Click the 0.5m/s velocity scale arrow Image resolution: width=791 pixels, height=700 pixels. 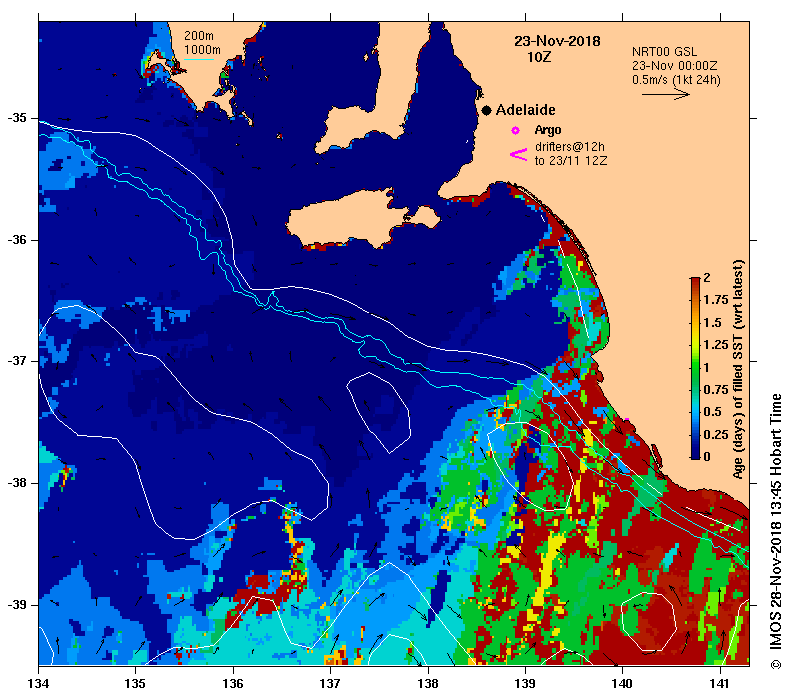point(665,95)
